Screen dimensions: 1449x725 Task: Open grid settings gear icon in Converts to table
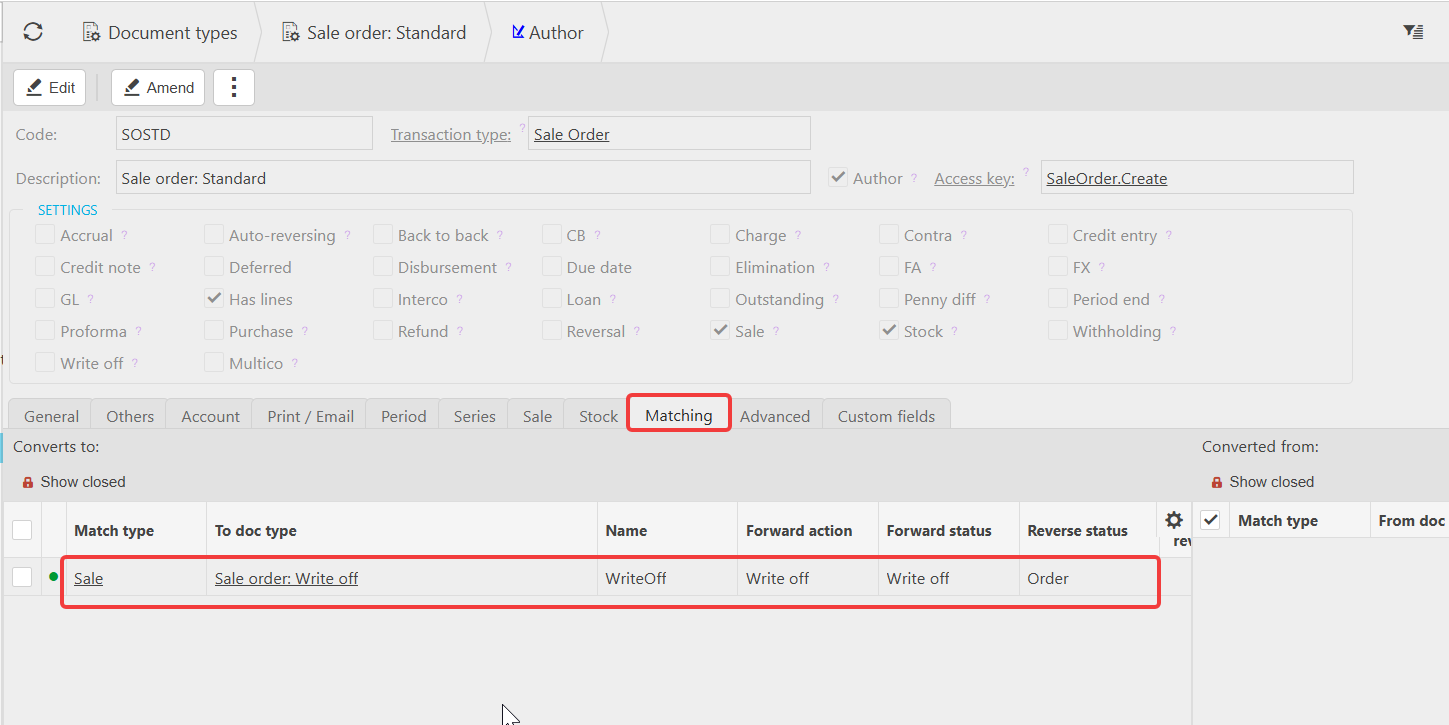click(x=1174, y=520)
